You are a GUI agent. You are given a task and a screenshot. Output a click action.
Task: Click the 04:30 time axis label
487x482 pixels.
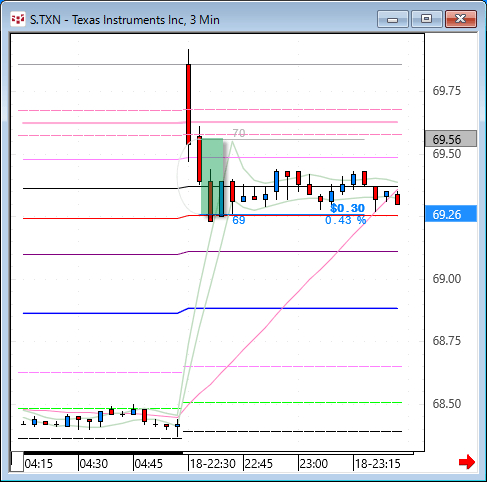[94, 464]
